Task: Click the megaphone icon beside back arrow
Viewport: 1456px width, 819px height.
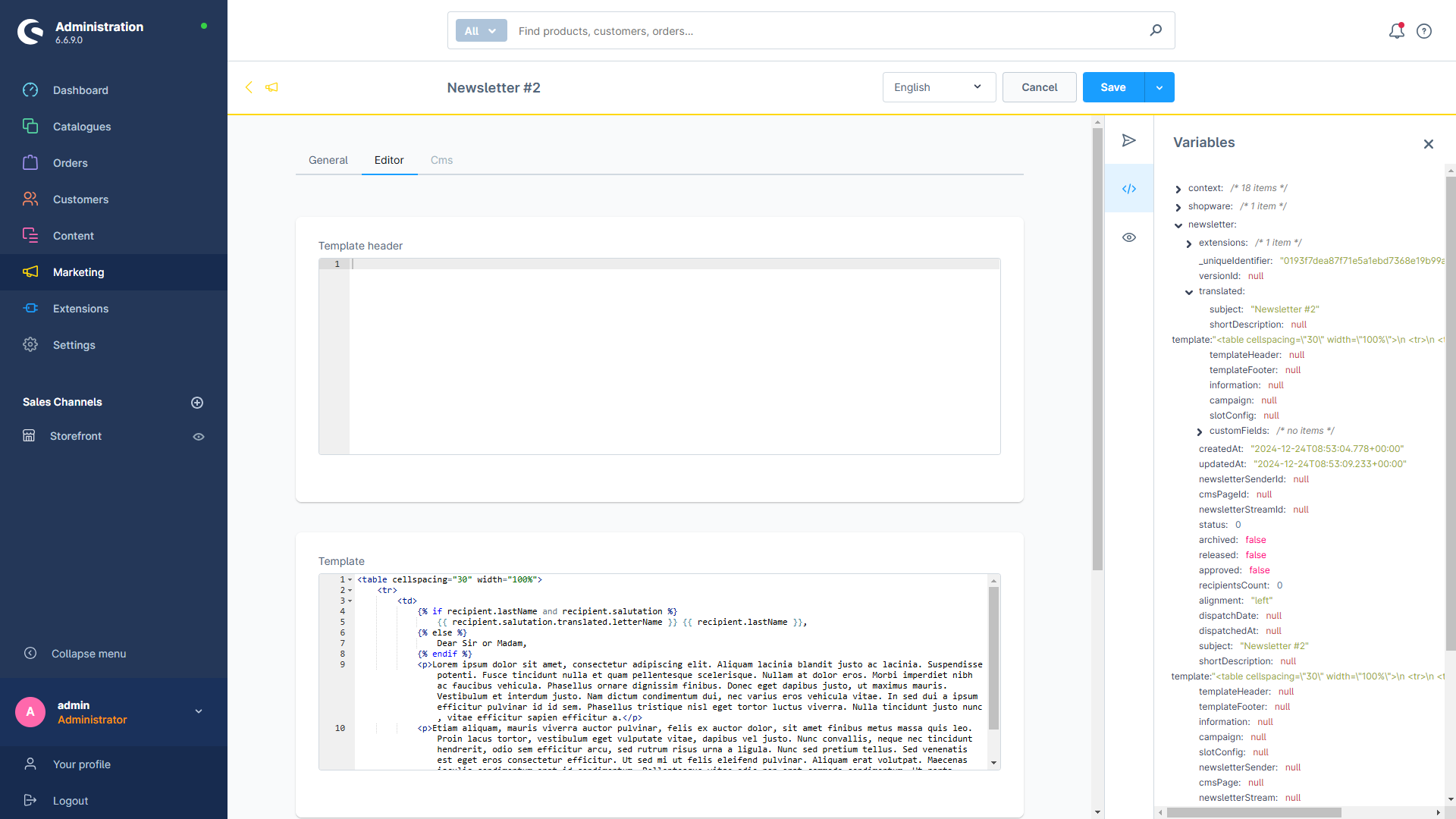Action: 271,87
